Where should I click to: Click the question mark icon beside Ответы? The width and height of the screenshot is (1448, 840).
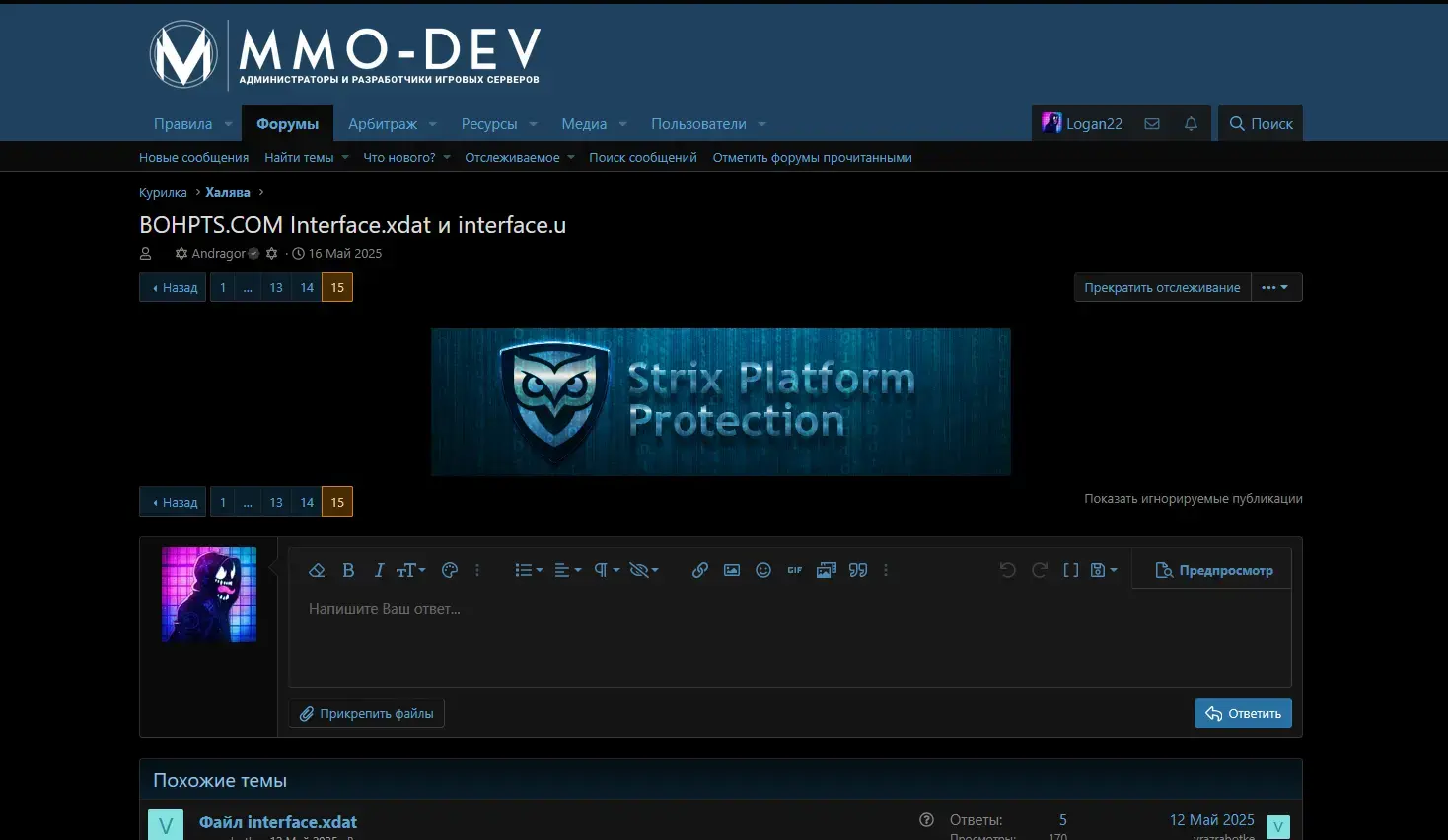[x=926, y=820]
